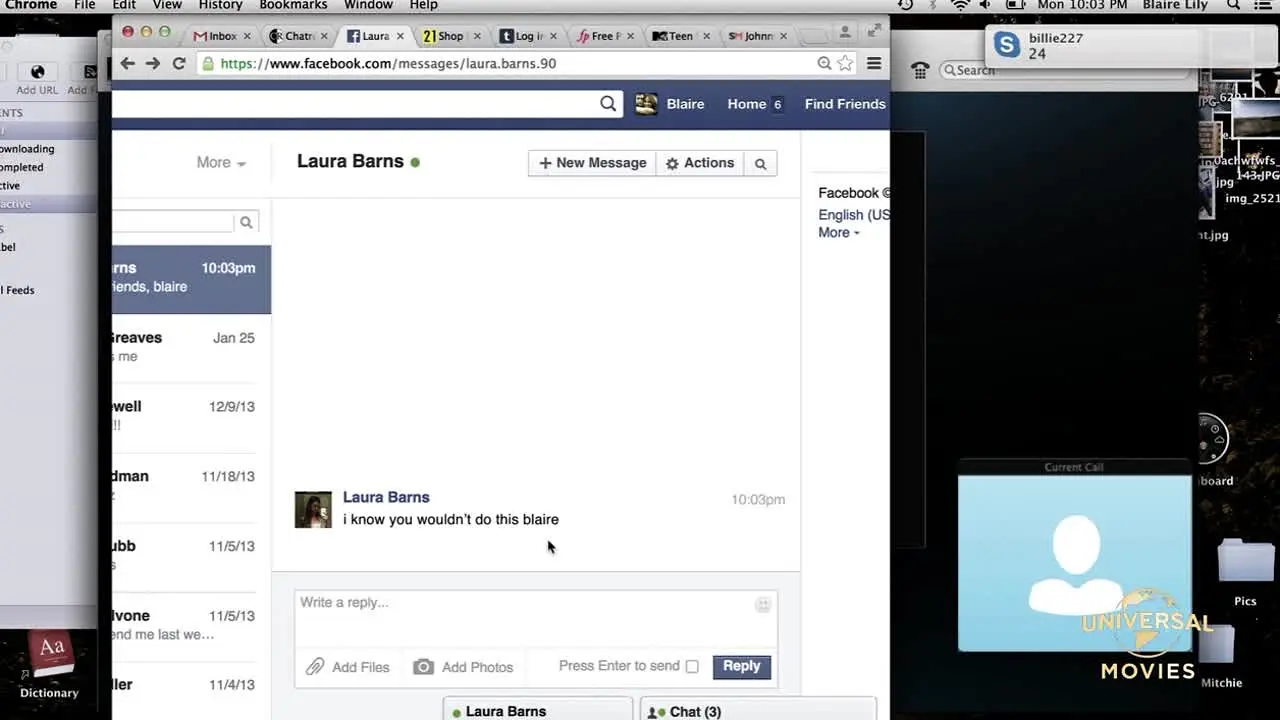Start a New Message
The height and width of the screenshot is (720, 1280).
point(592,163)
